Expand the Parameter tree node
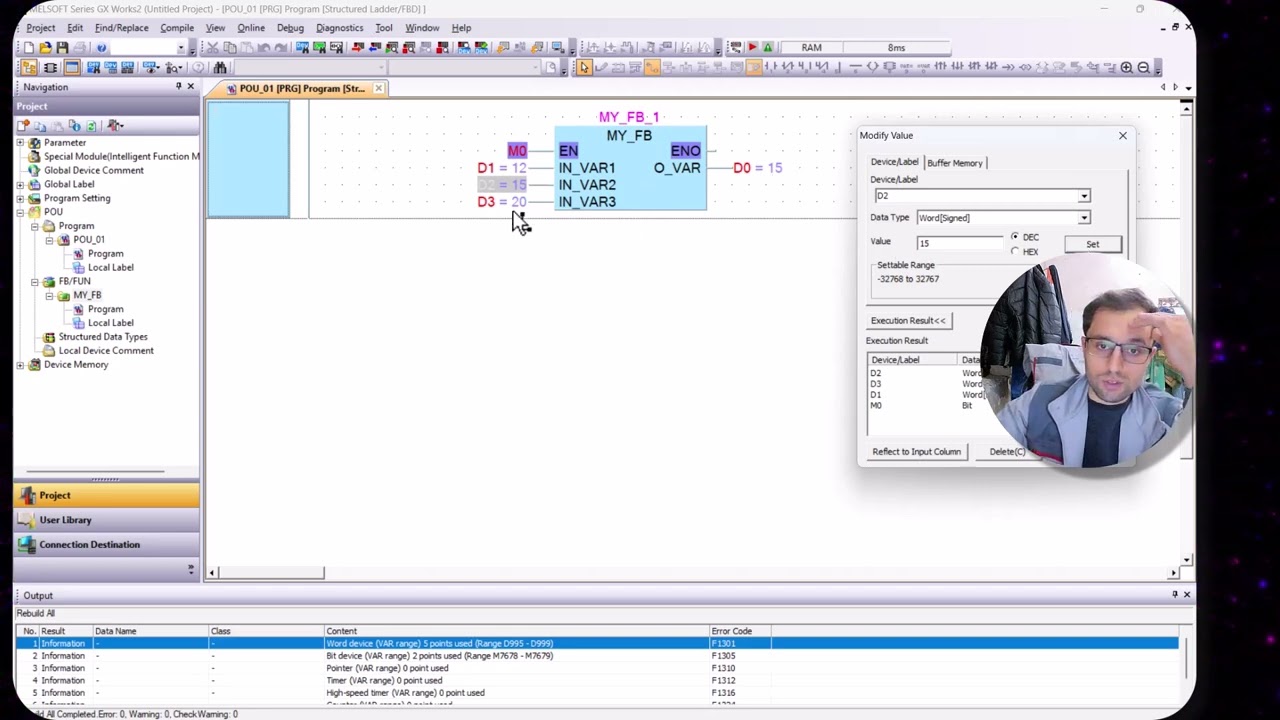Image resolution: width=1280 pixels, height=720 pixels. [x=20, y=143]
